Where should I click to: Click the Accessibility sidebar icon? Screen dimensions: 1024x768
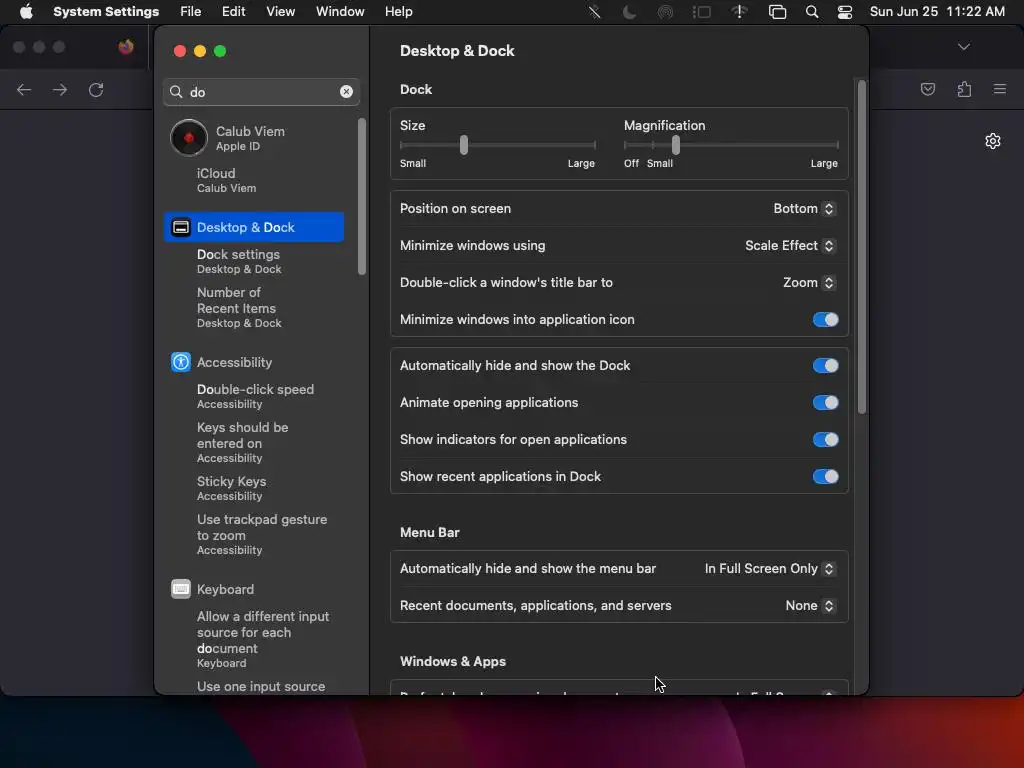(x=181, y=362)
